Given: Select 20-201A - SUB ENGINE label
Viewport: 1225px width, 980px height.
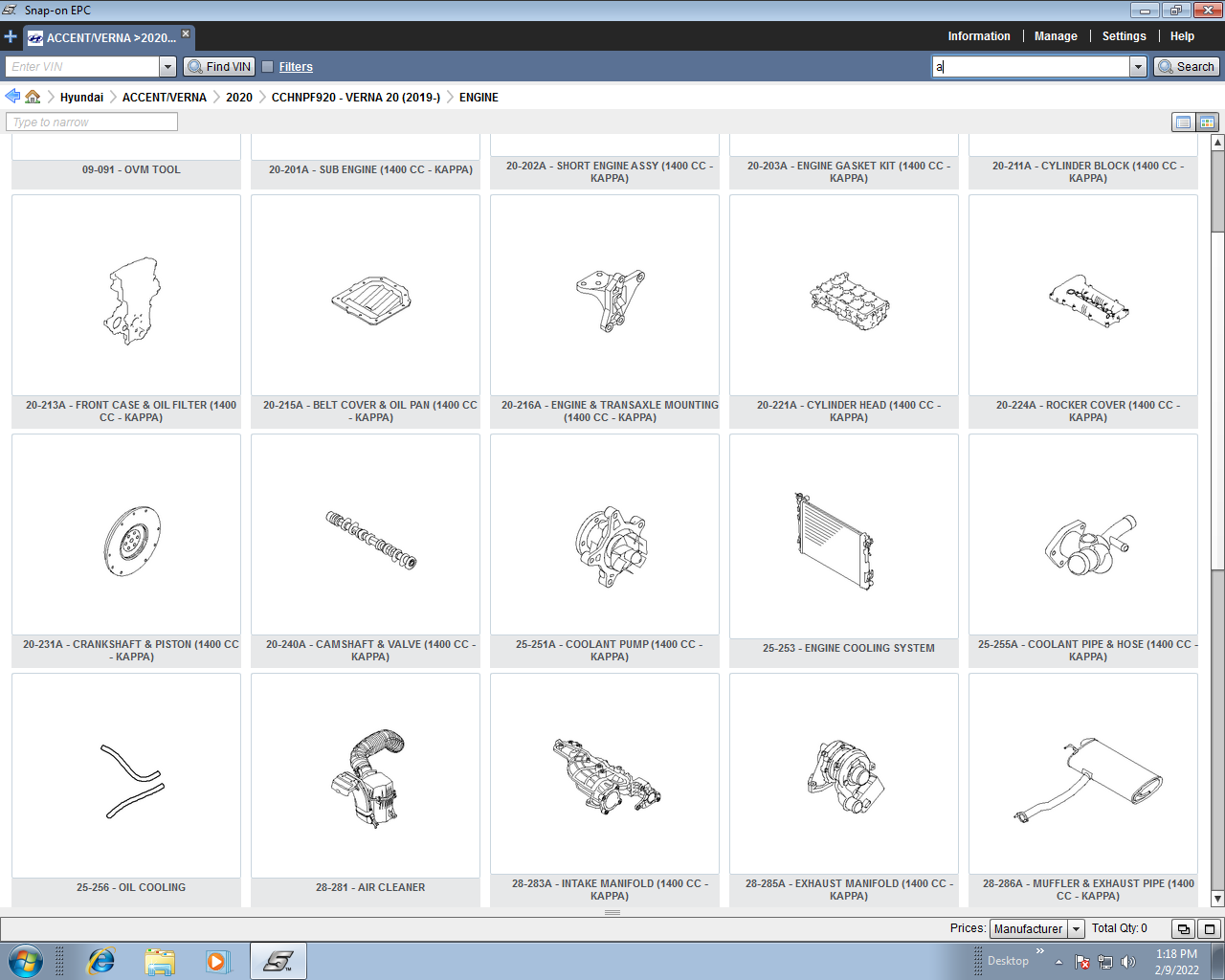Looking at the screenshot, I should (370, 170).
